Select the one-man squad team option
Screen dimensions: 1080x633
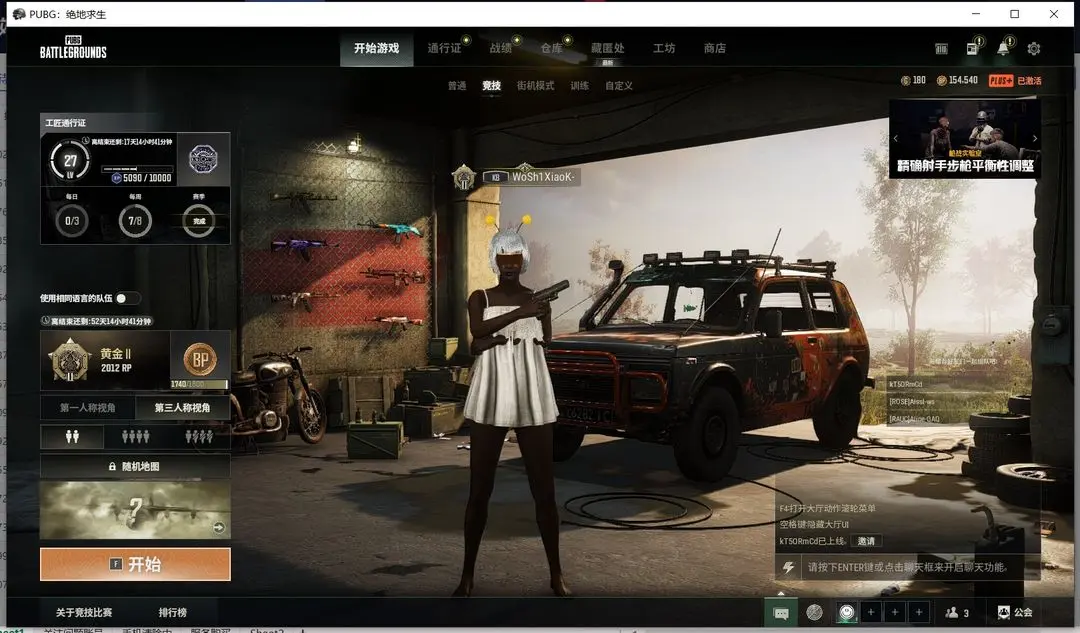(199, 437)
